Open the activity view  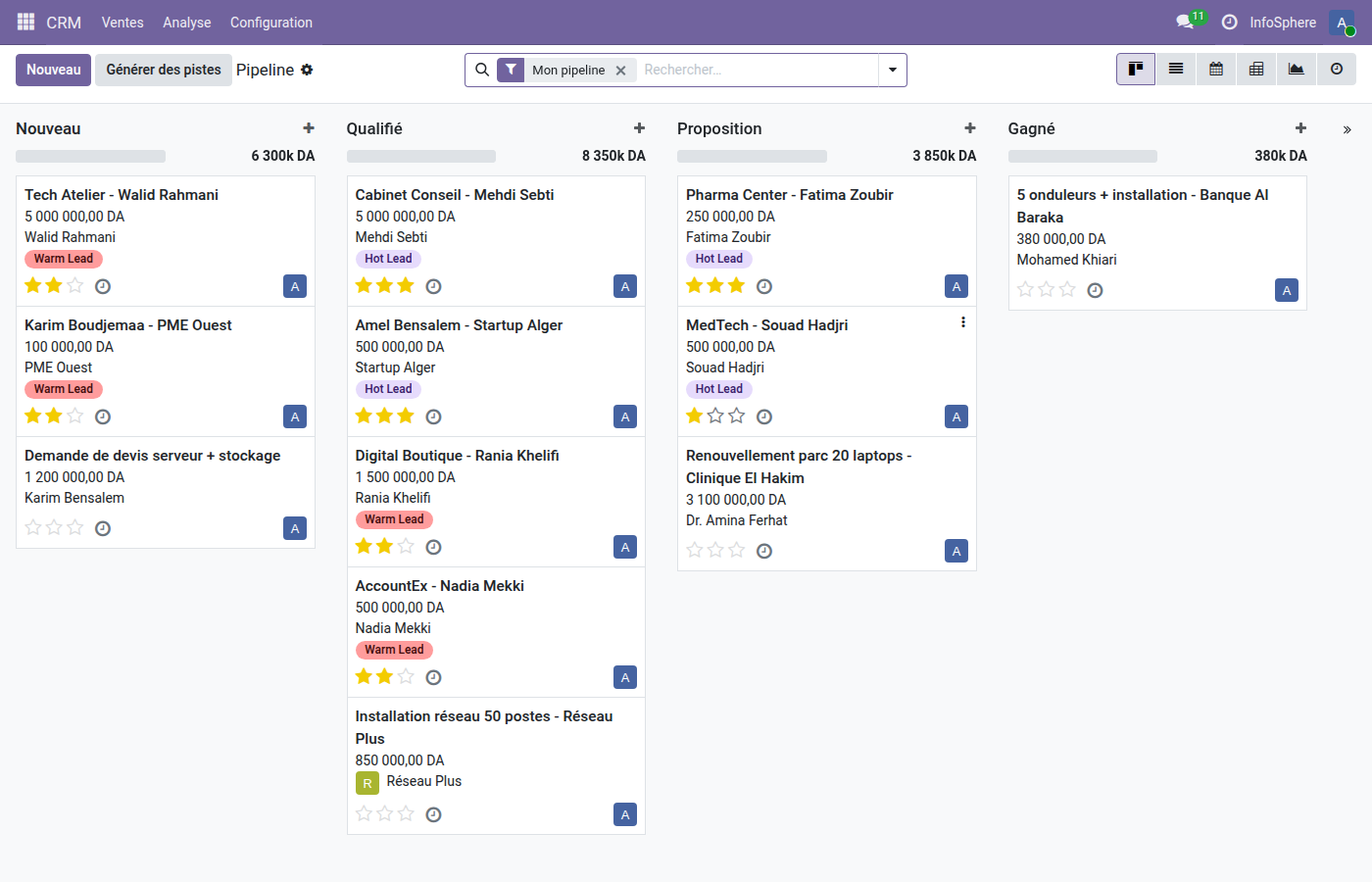tap(1336, 70)
